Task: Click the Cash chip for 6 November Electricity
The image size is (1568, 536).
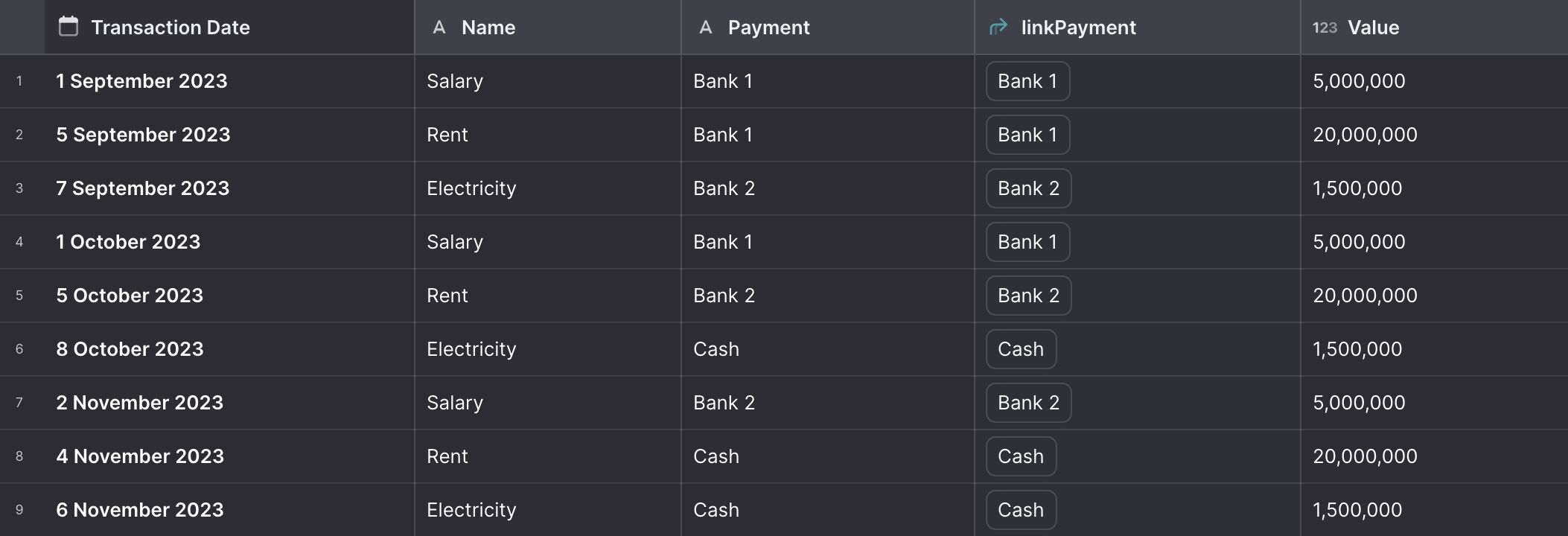Action: [x=1021, y=510]
